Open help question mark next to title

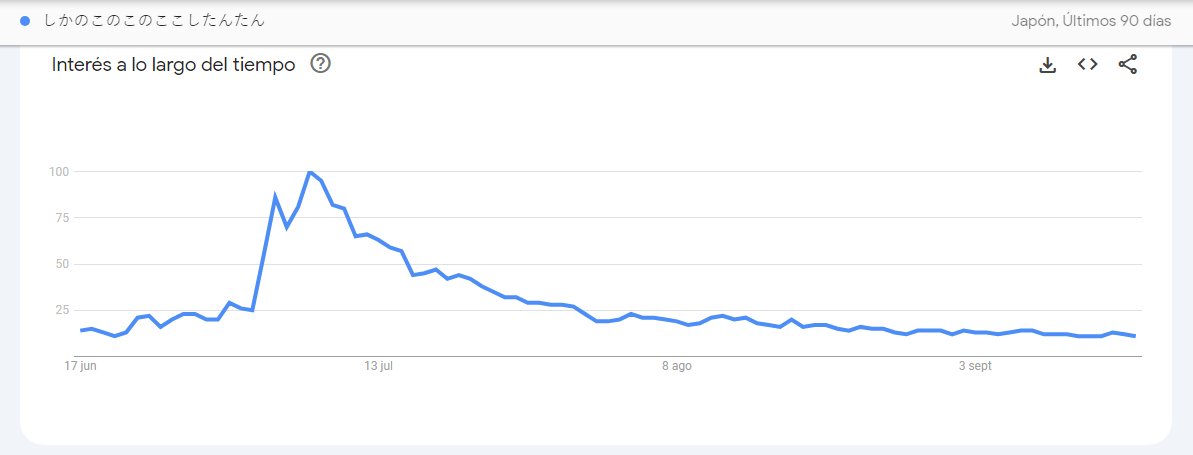(320, 64)
